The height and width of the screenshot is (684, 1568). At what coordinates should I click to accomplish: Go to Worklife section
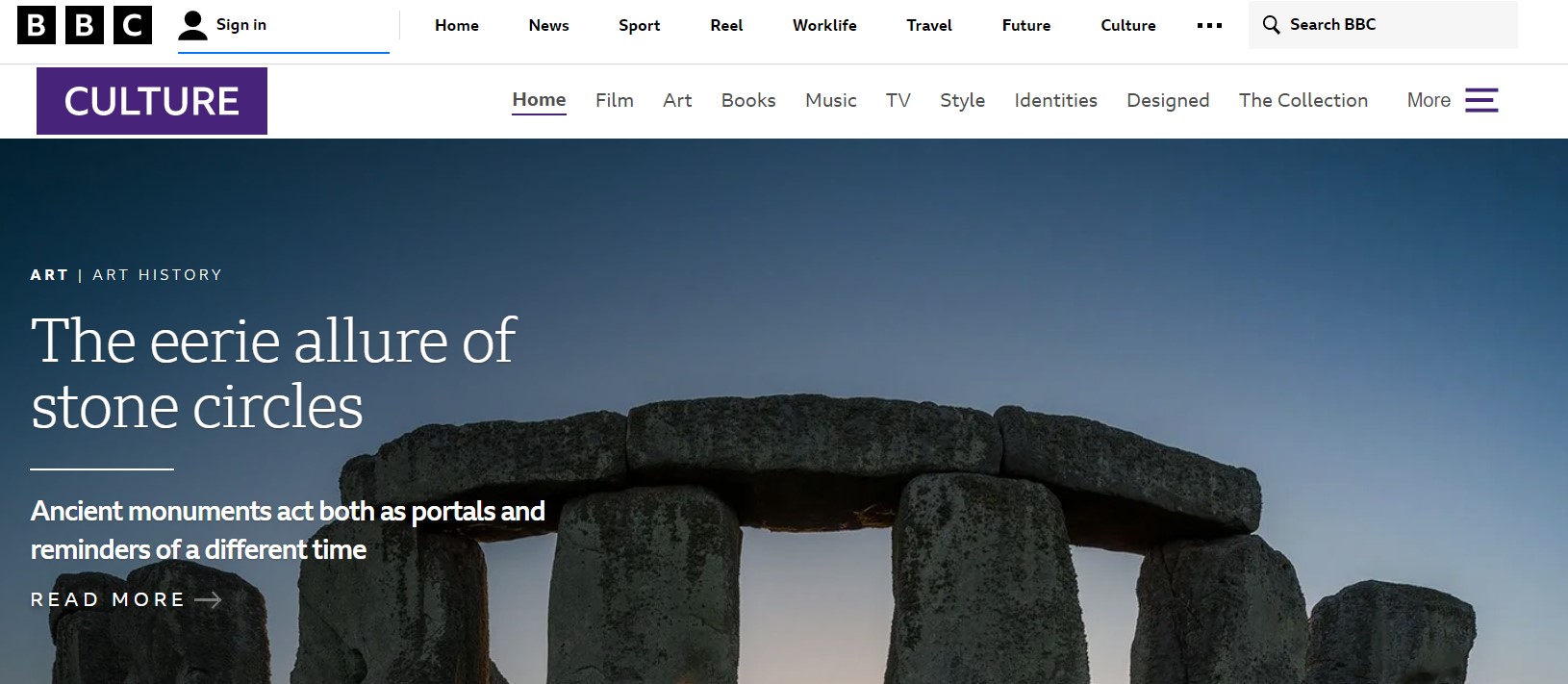tap(824, 25)
